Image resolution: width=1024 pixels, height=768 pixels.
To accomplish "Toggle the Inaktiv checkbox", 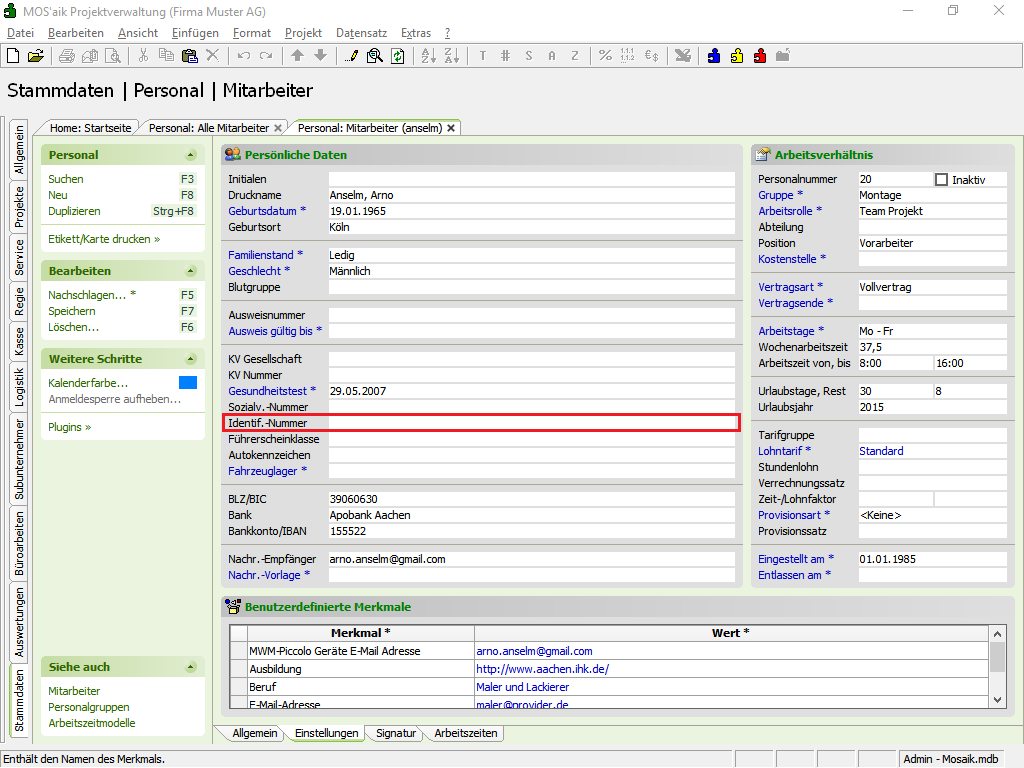I will [941, 180].
